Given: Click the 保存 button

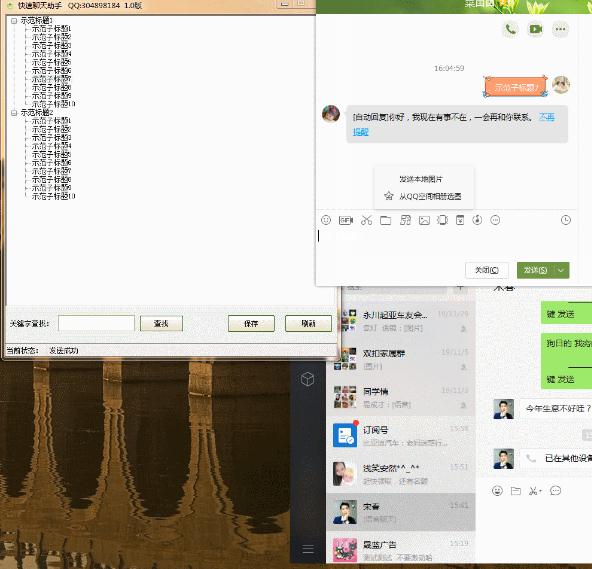Looking at the screenshot, I should [251, 324].
